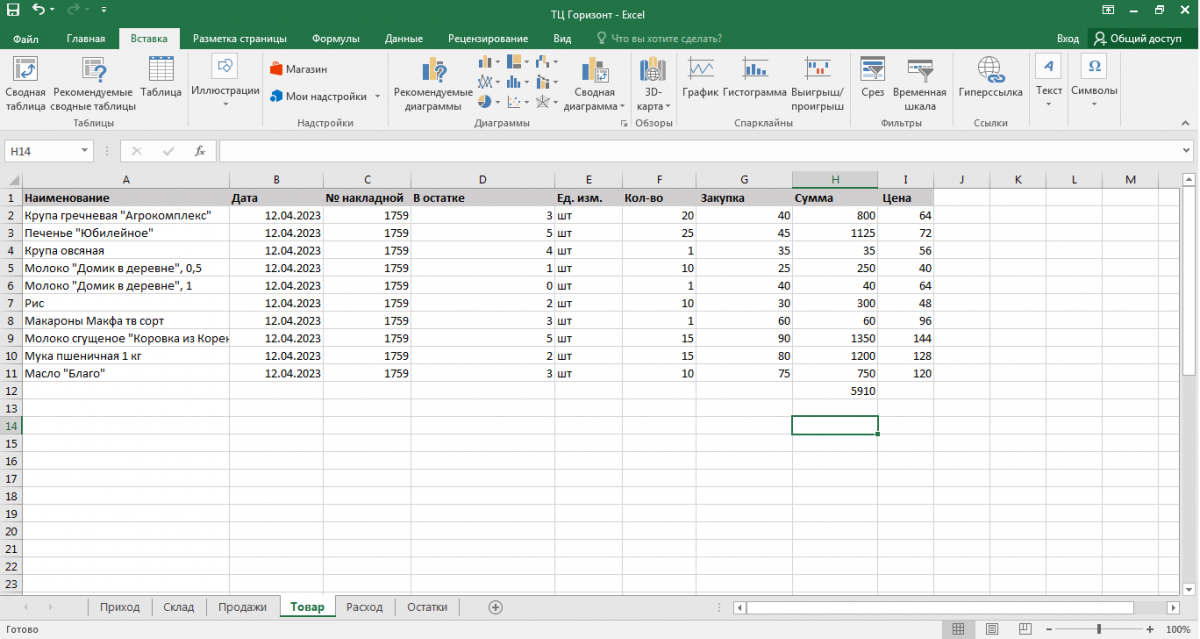Undo the last action
The height and width of the screenshot is (639, 1200).
click(x=38, y=9)
